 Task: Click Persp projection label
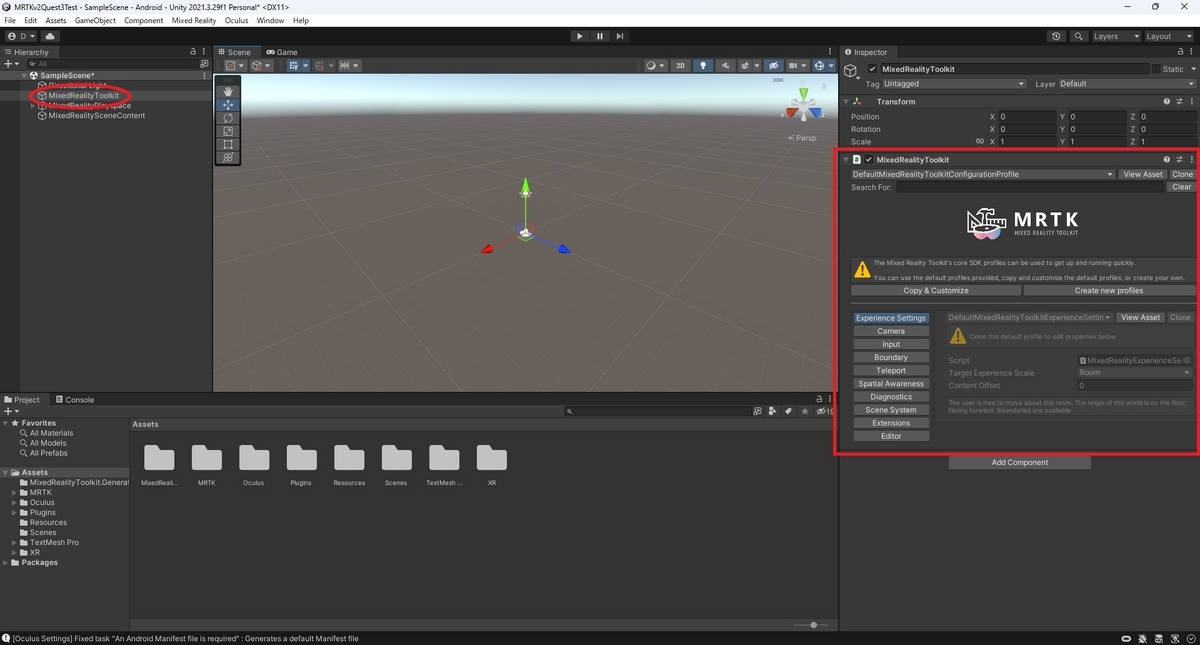803,138
